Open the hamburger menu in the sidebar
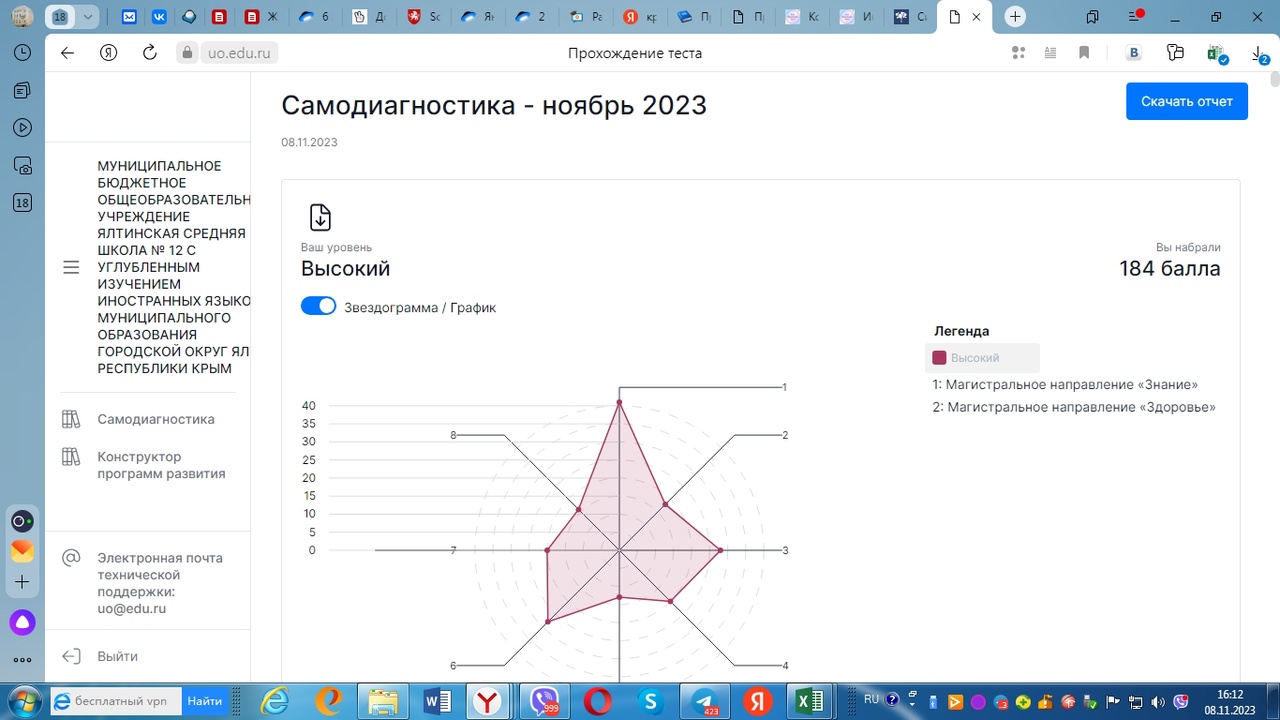The width and height of the screenshot is (1280, 720). 71,267
